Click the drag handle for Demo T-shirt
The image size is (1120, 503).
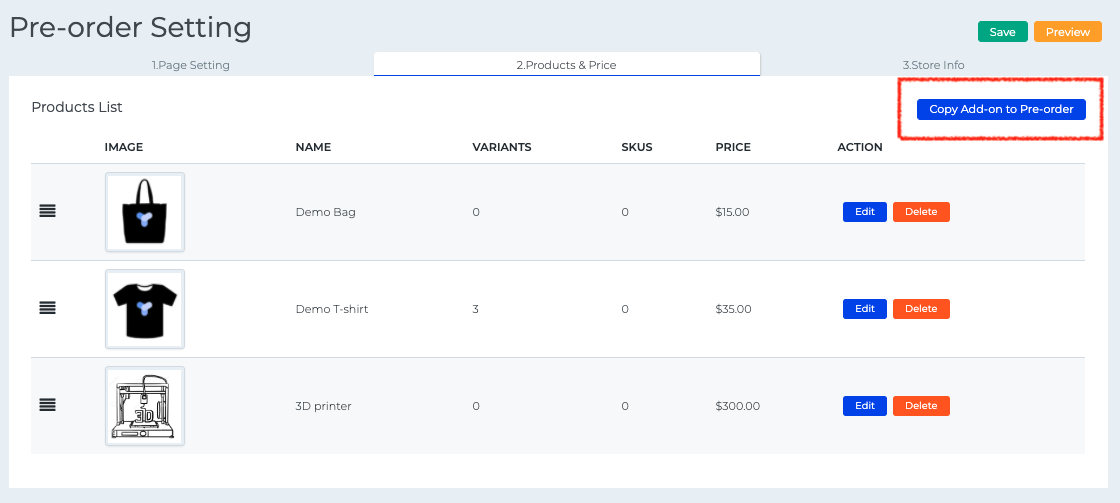(x=47, y=309)
